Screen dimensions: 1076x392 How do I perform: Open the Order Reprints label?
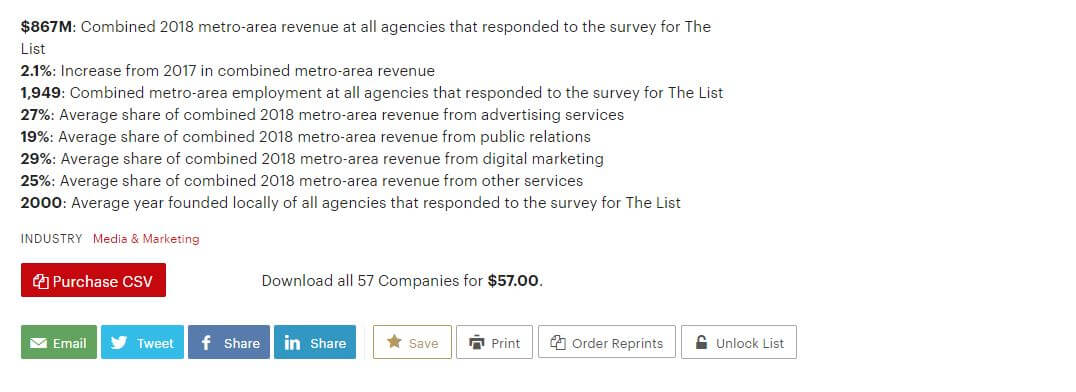point(618,343)
